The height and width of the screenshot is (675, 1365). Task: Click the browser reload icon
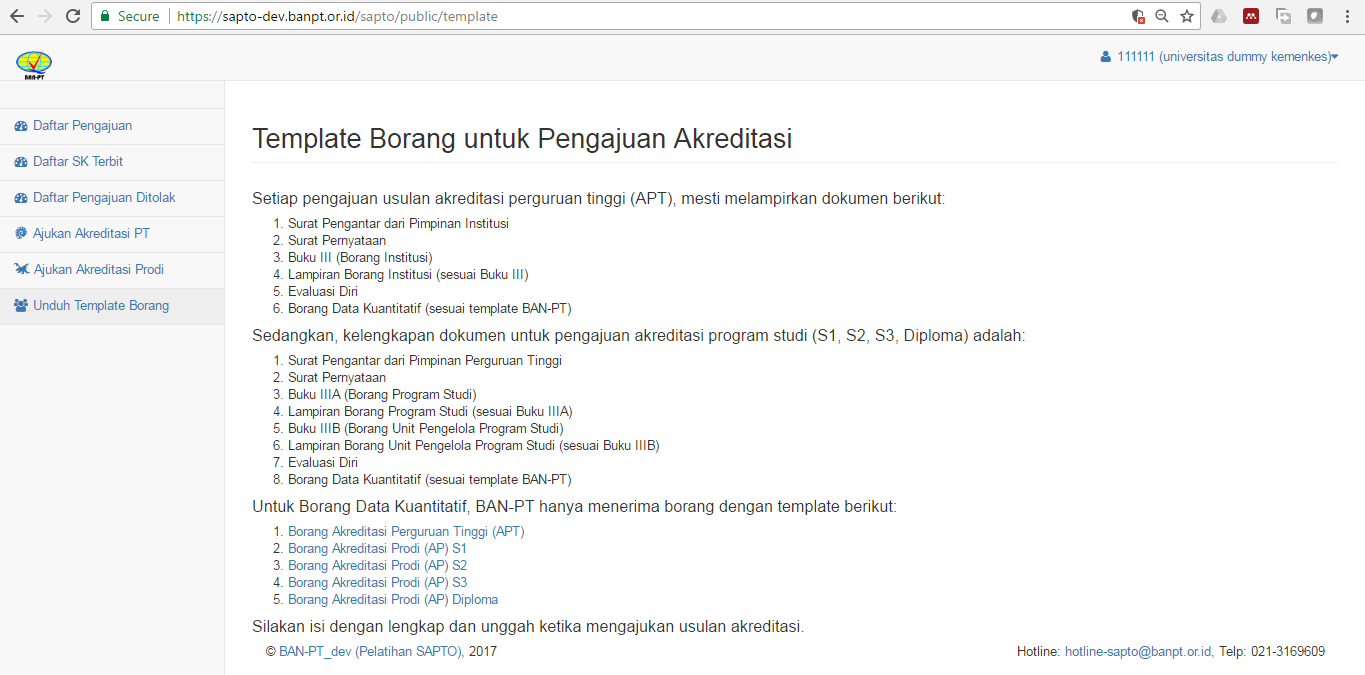tap(72, 16)
